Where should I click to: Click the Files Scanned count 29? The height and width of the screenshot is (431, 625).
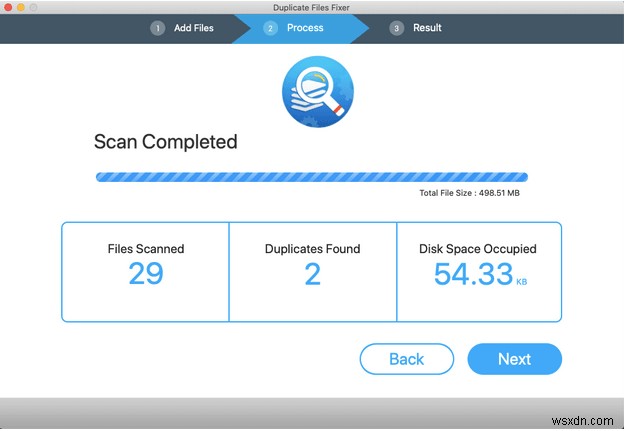point(146,274)
